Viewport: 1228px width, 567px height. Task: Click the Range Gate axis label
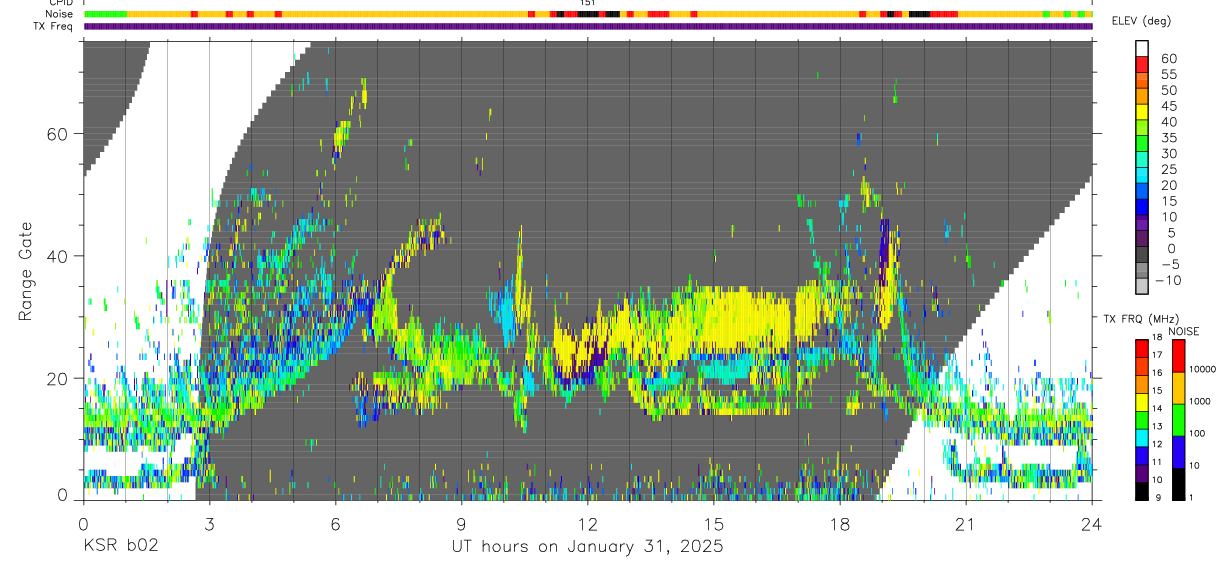[27, 272]
